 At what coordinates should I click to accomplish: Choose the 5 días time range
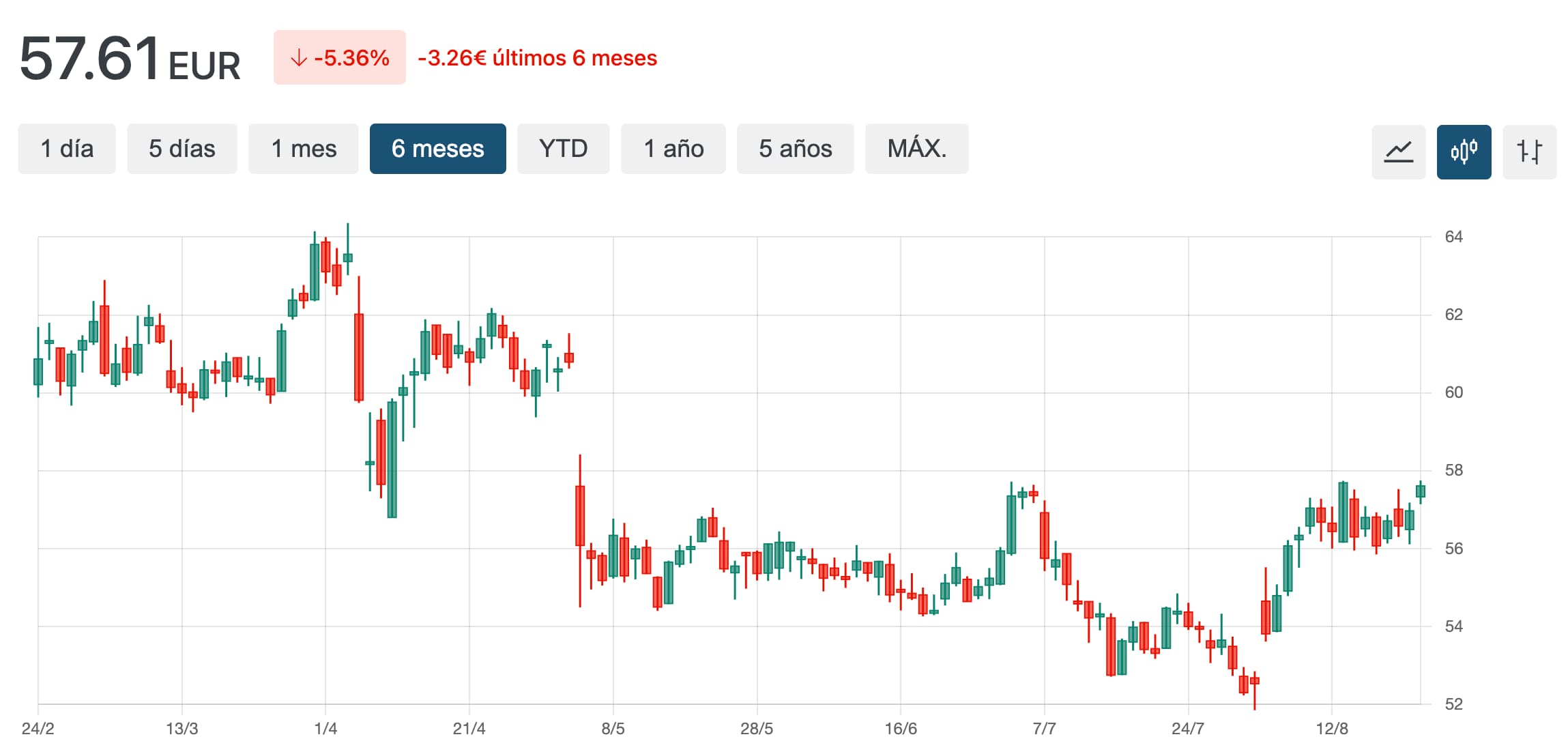[x=182, y=149]
